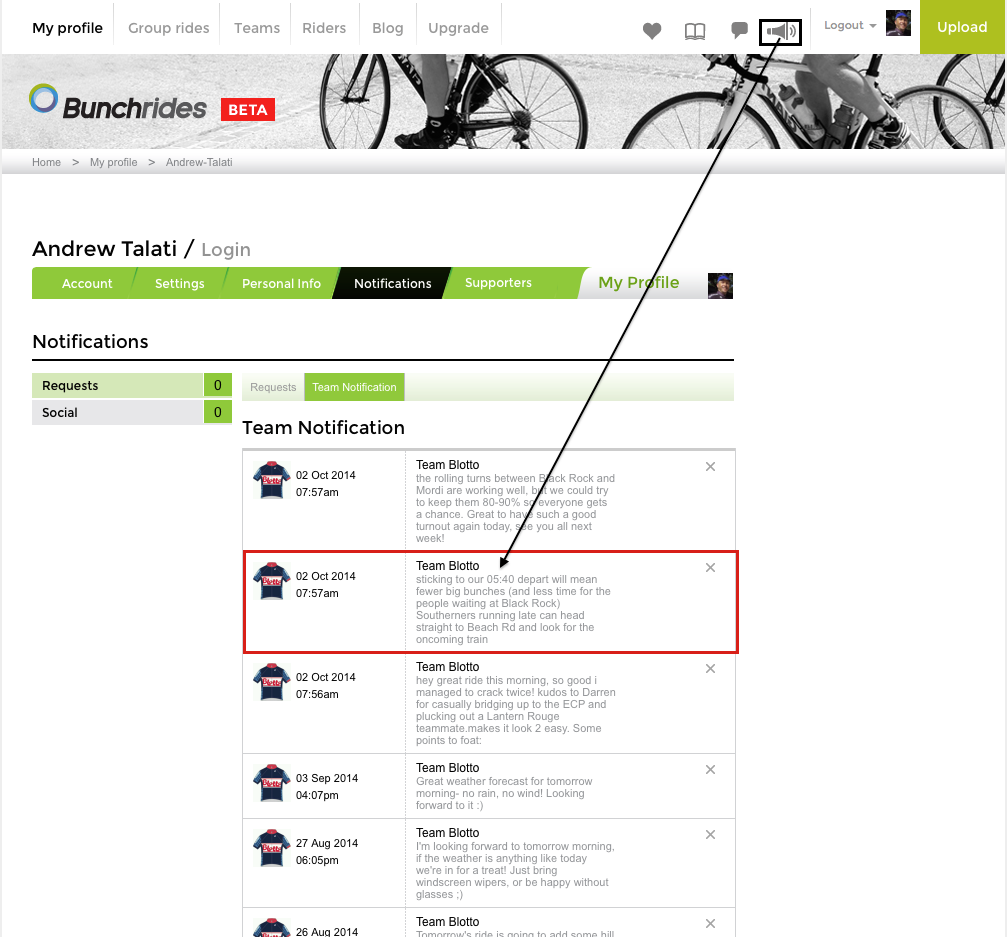Open the speech bubble messages icon
Viewport: 1007px width, 937px height.
coord(739,30)
